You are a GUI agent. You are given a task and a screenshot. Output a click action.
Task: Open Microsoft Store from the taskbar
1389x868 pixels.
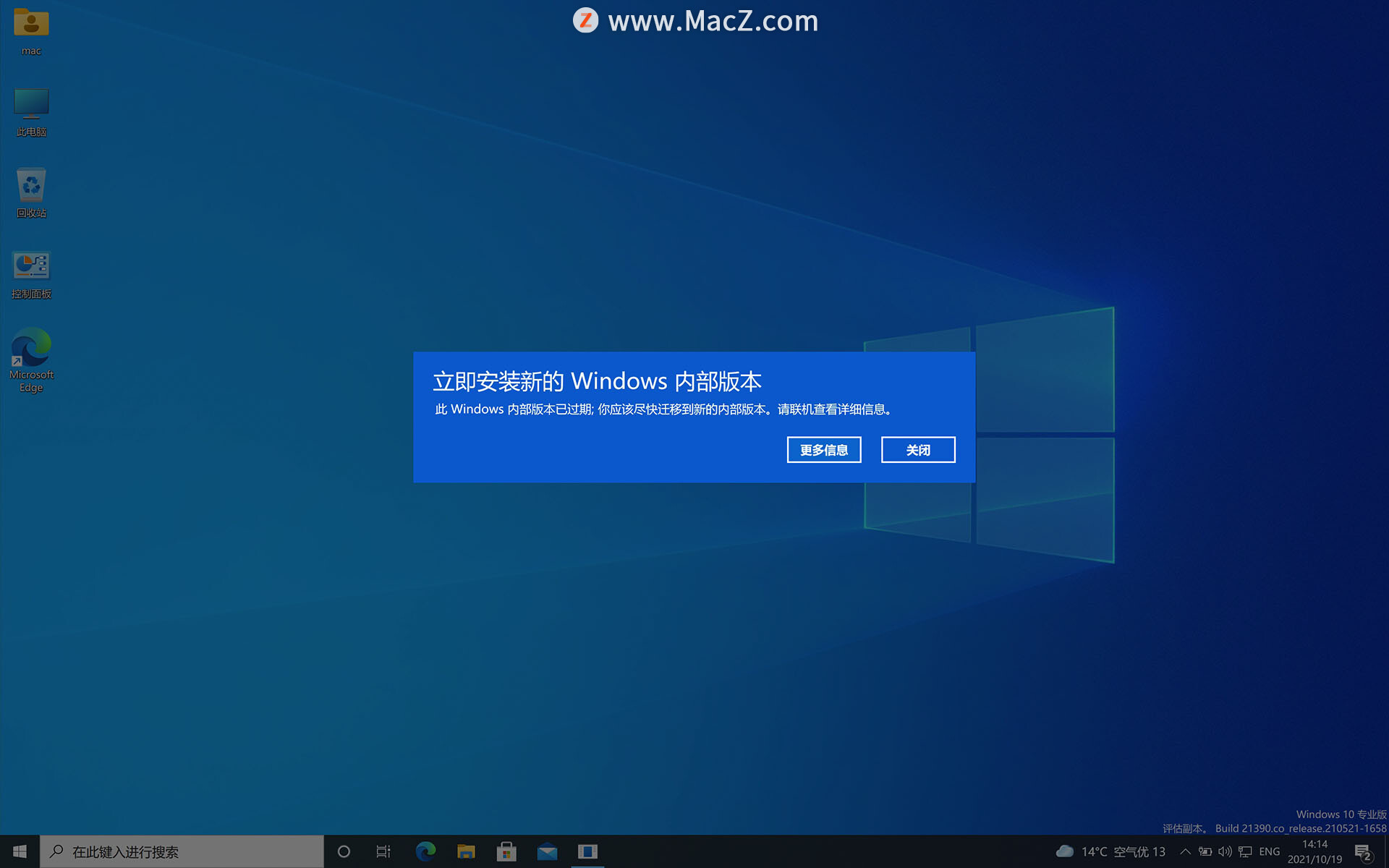(x=506, y=851)
